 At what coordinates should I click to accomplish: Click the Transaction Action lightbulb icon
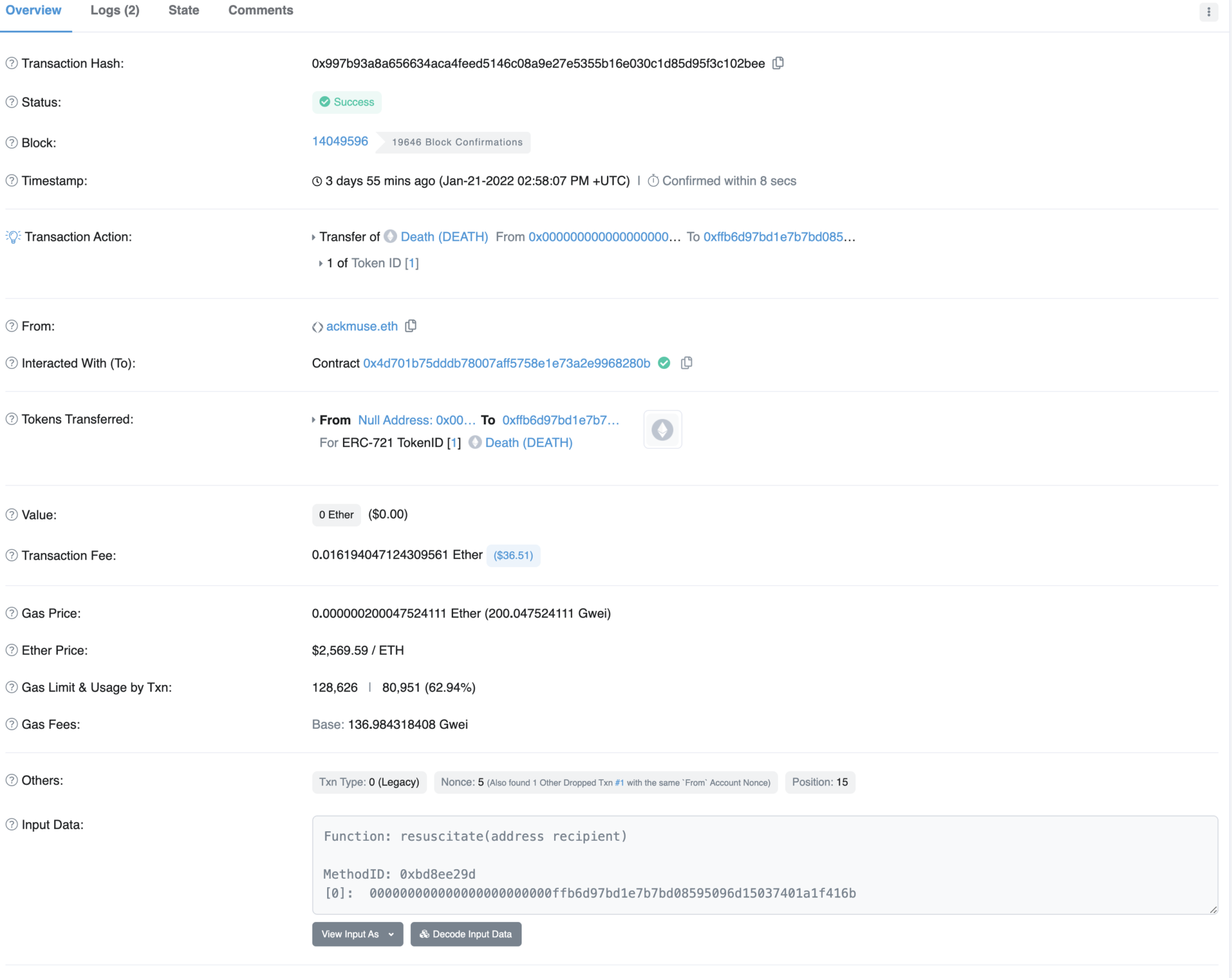(13, 237)
